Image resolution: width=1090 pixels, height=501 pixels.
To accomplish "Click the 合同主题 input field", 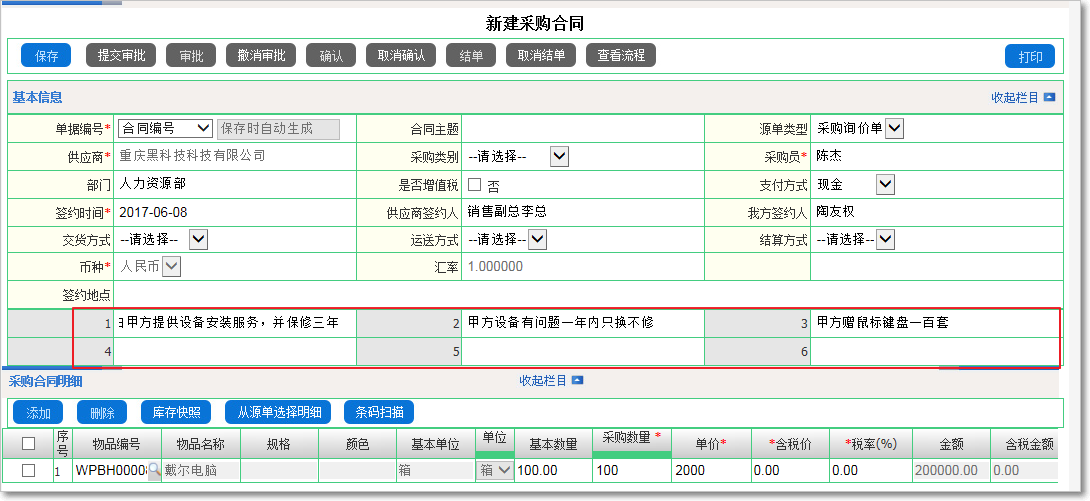I will (583, 129).
